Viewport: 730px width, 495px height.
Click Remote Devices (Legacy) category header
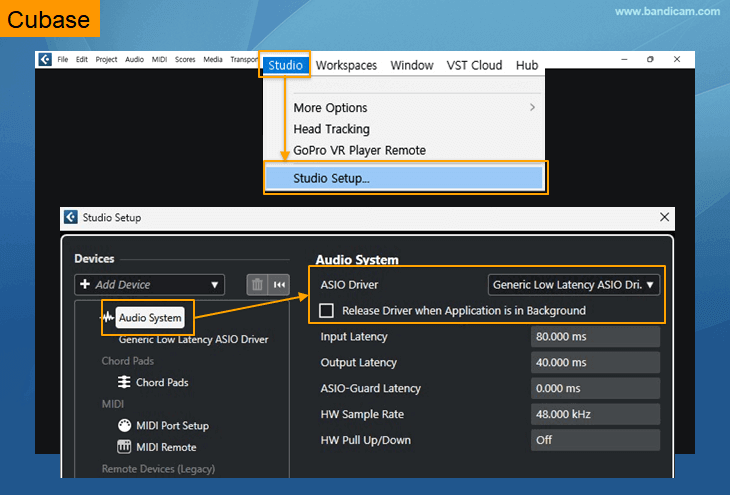(x=158, y=469)
